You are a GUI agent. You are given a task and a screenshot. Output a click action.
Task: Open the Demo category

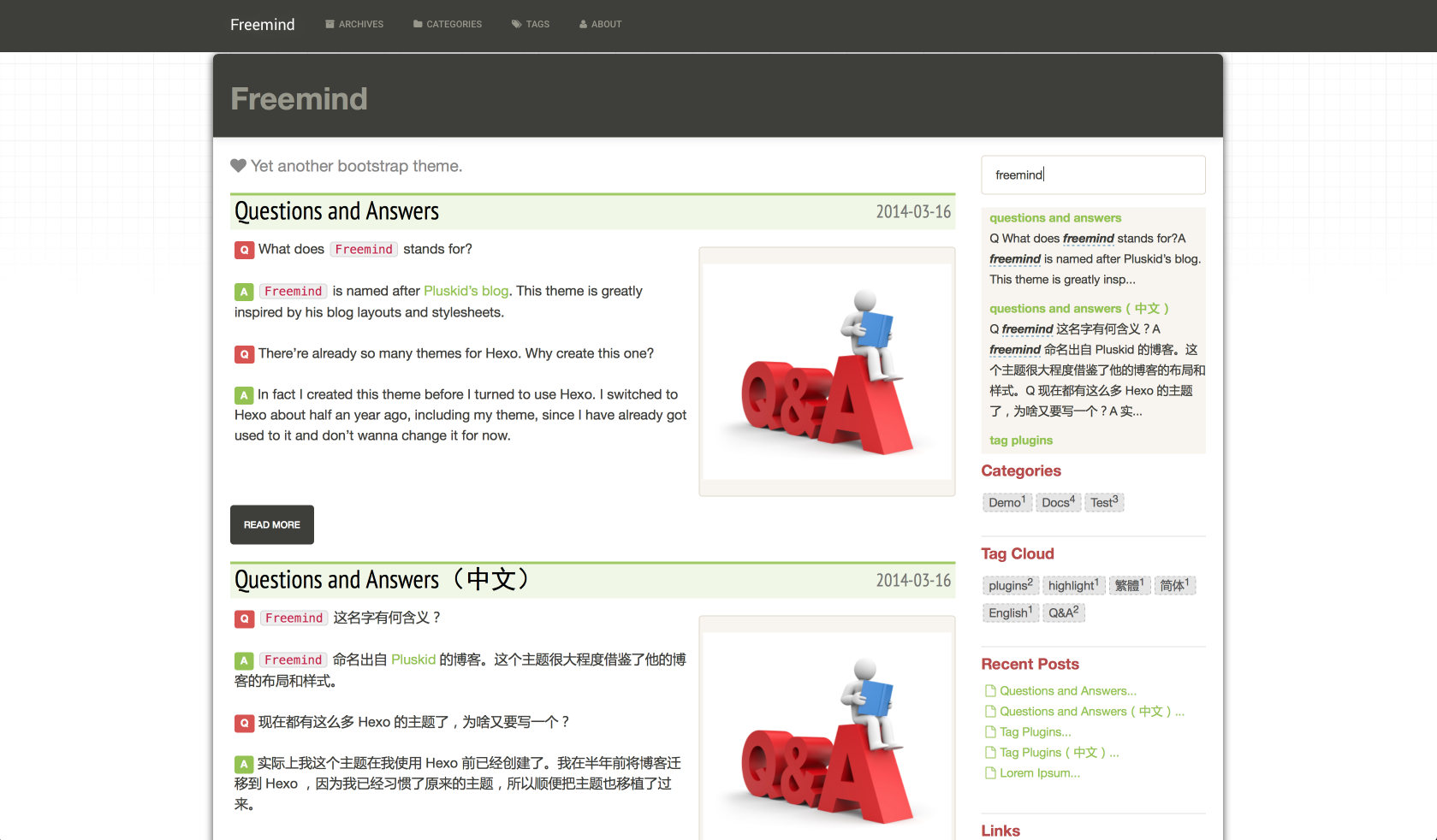coord(1006,502)
